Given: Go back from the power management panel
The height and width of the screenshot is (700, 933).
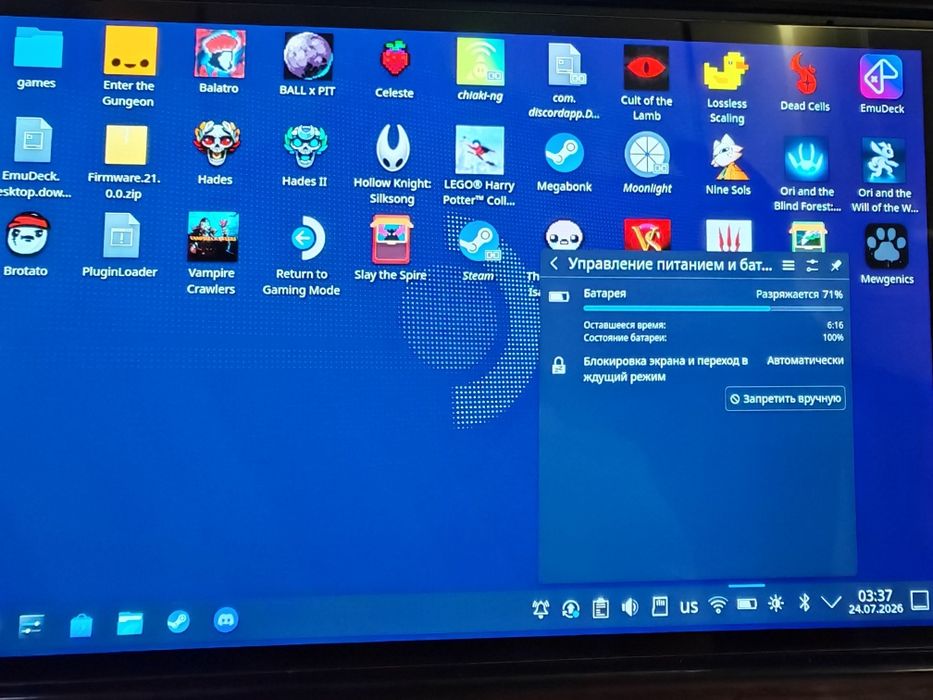Looking at the screenshot, I should pyautogui.click(x=554, y=264).
